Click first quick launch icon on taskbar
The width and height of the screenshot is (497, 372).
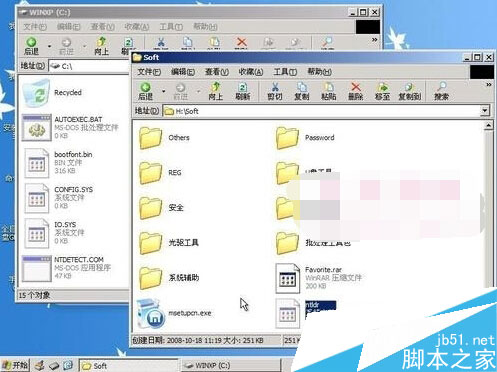point(40,365)
